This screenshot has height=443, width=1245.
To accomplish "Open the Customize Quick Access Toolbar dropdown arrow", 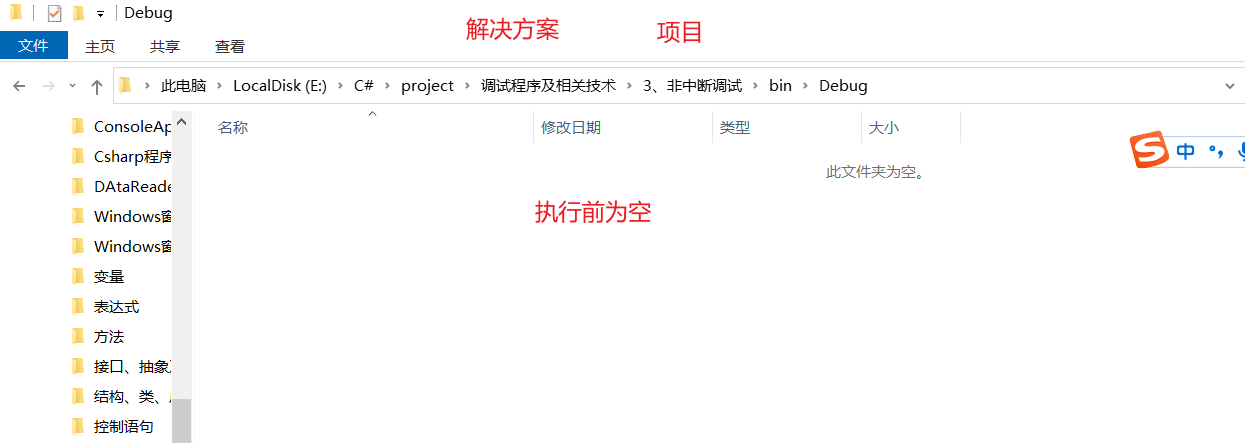I will (100, 14).
